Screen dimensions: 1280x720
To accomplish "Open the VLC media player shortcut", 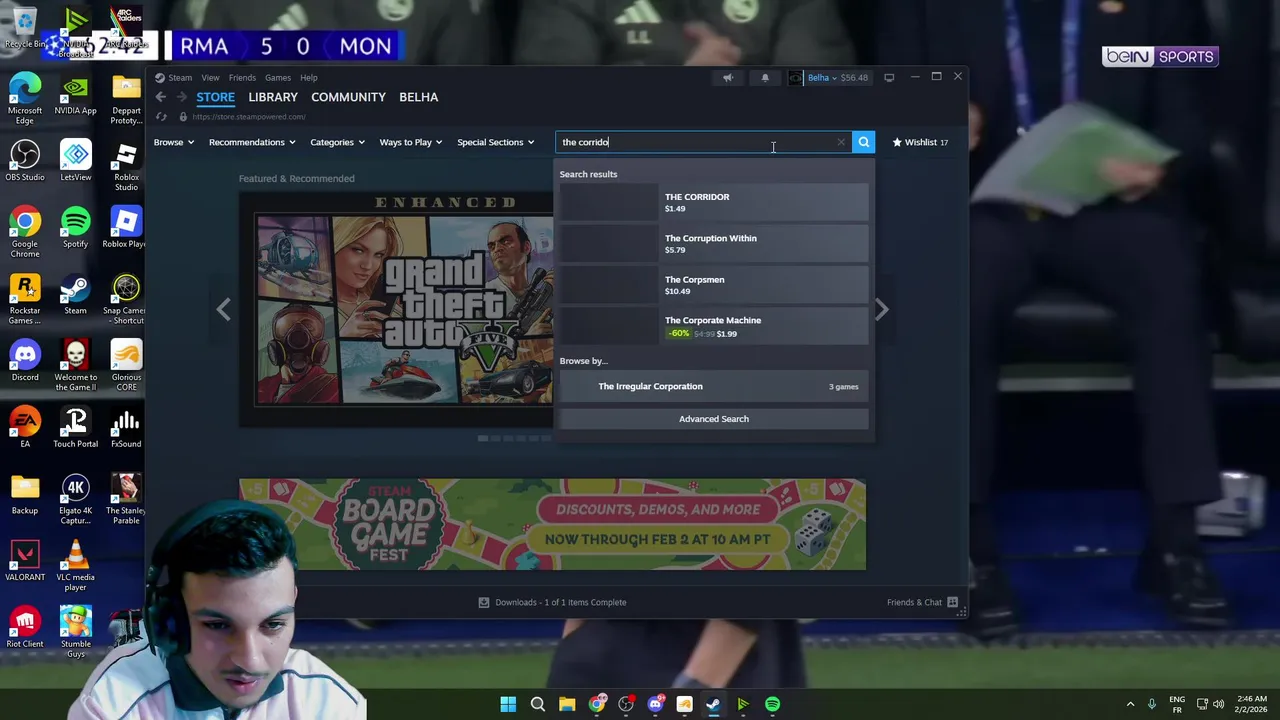I will pos(75,566).
